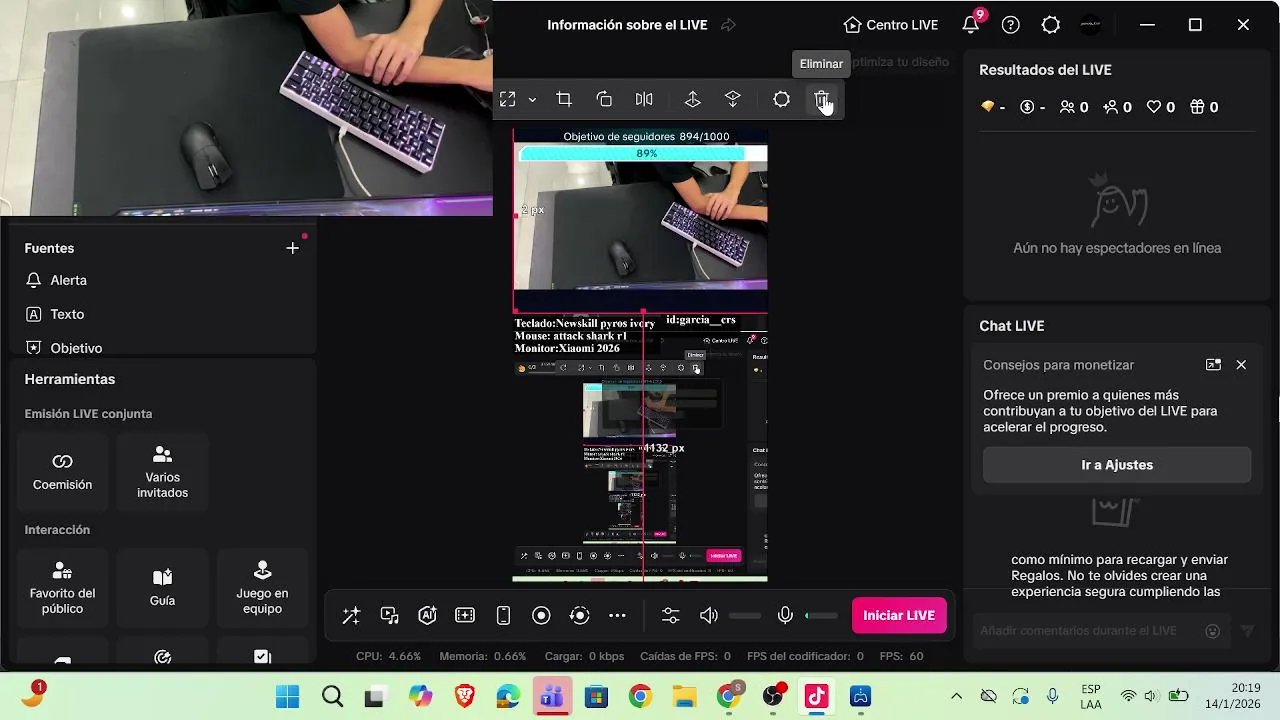The image size is (1280, 720).
Task: Open the media and music icon
Action: click(x=390, y=616)
